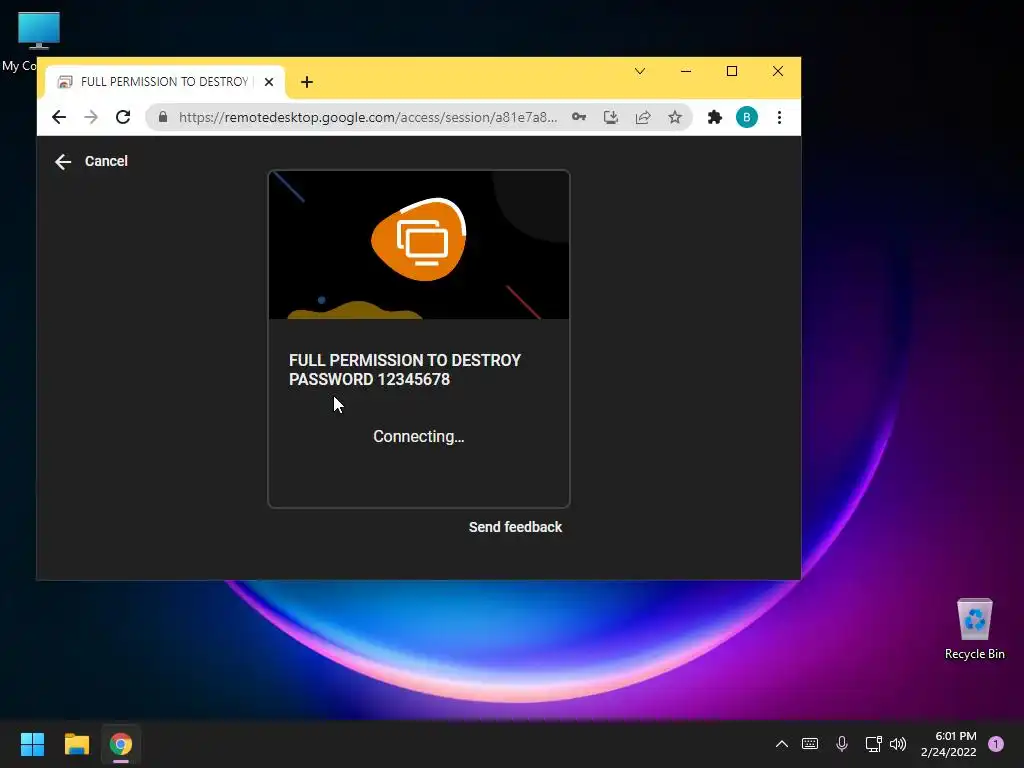Open the Extensions puzzle icon
Image resolution: width=1024 pixels, height=768 pixels.
(x=715, y=118)
